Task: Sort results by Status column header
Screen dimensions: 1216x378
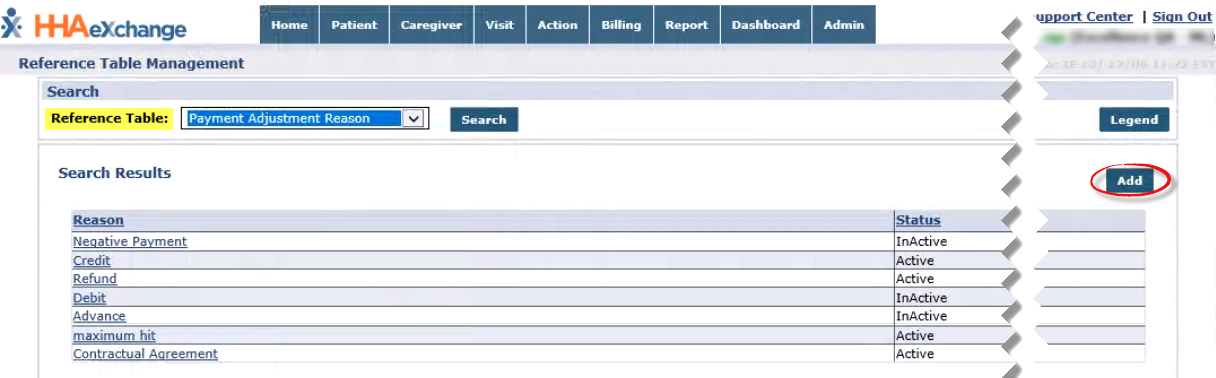Action: click(x=918, y=221)
